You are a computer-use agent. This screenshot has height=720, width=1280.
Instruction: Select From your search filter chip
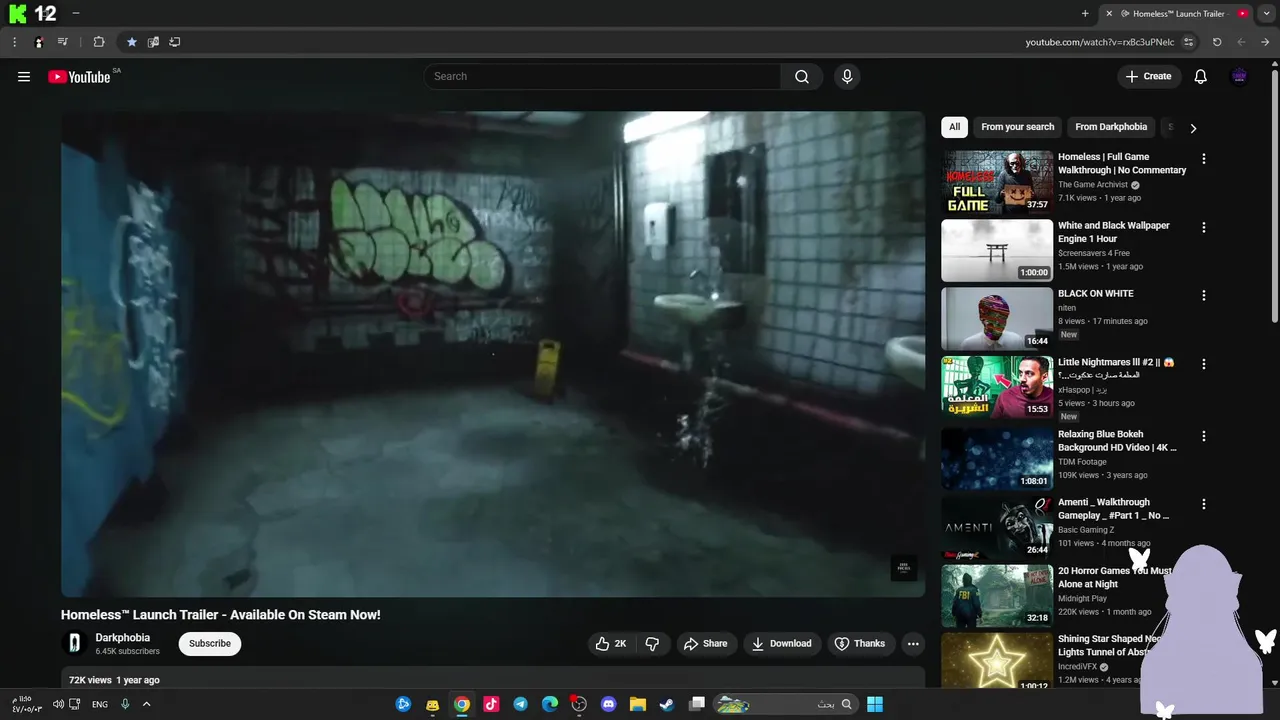click(1018, 127)
